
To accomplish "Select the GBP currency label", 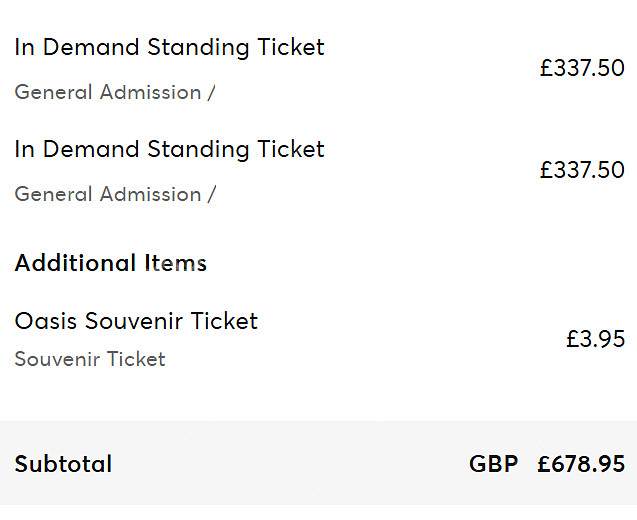I will click(x=494, y=464).
